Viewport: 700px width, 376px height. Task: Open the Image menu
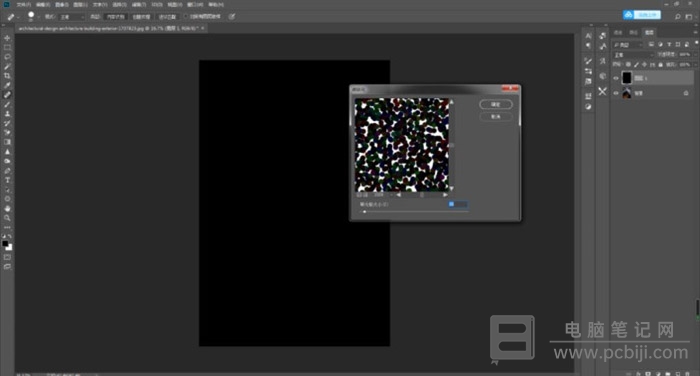(x=62, y=4)
